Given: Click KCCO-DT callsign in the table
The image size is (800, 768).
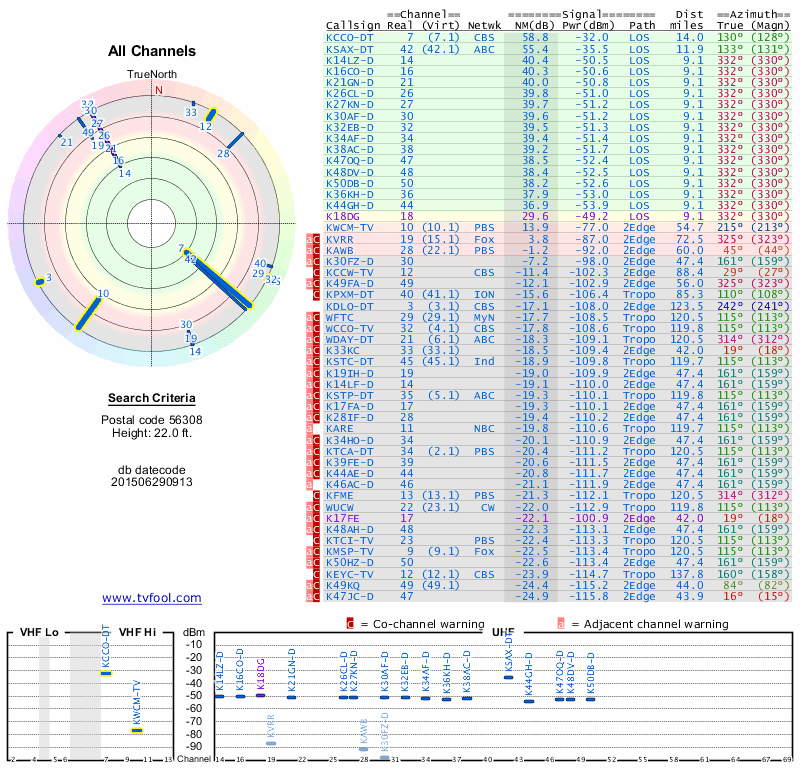Looking at the screenshot, I should point(350,38).
